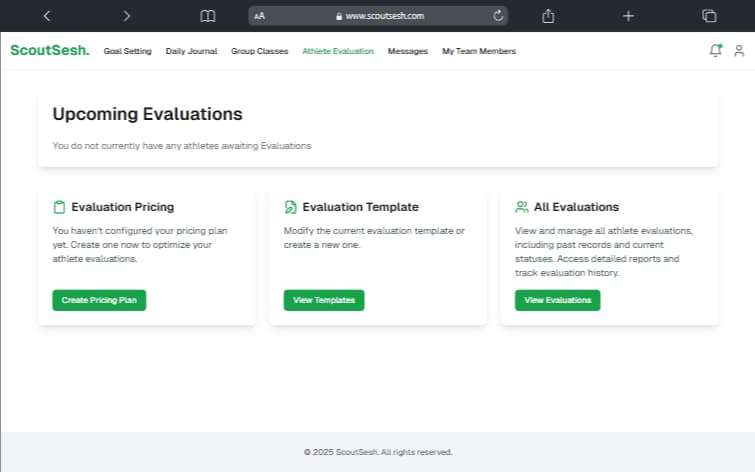Open the Safari tabs overview icon
This screenshot has height=472, width=755.
point(709,16)
